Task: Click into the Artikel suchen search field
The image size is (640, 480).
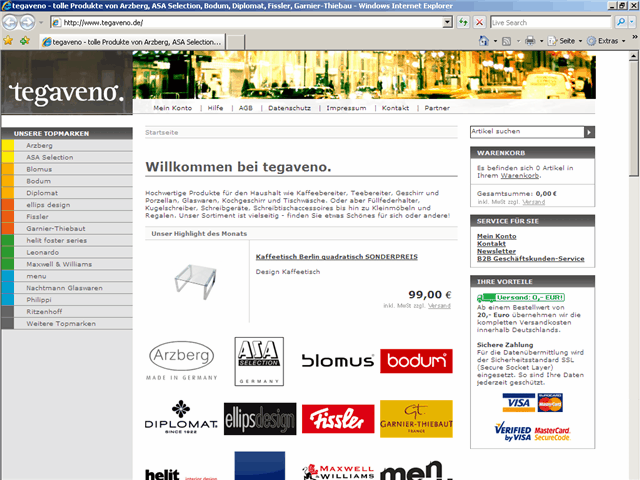Action: point(527,131)
